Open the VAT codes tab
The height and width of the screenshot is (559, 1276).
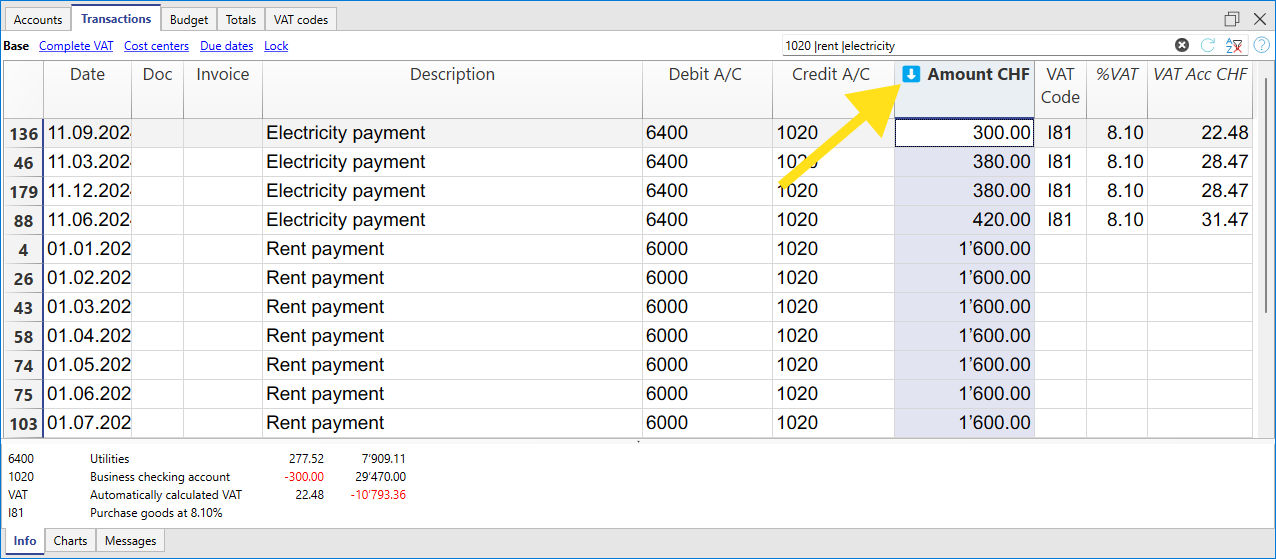pos(301,19)
